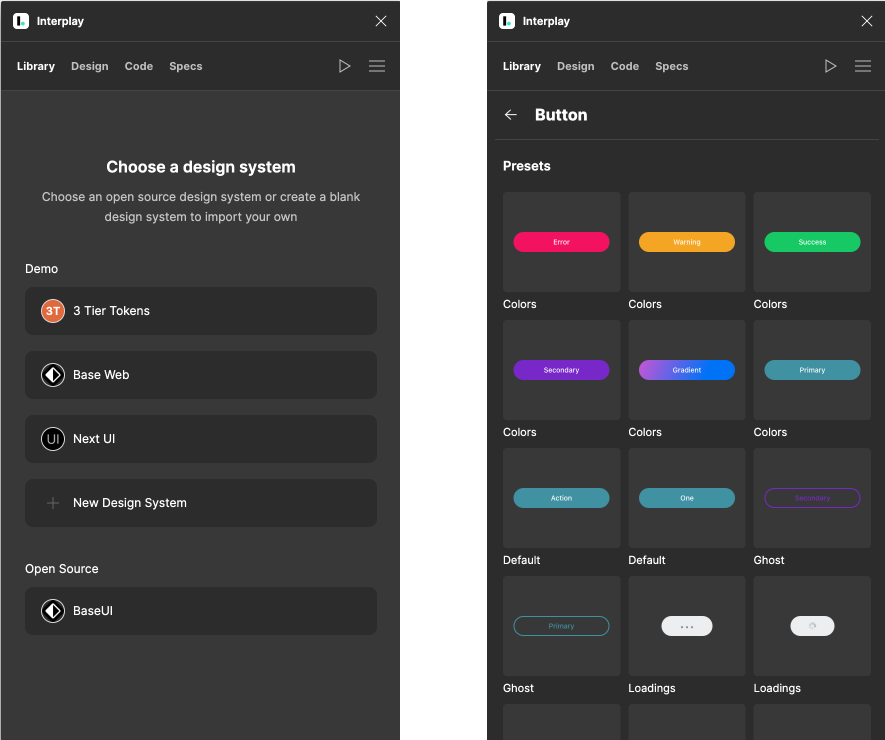This screenshot has width=885, height=740.
Task: Pick the One default button preset
Action: pos(687,498)
